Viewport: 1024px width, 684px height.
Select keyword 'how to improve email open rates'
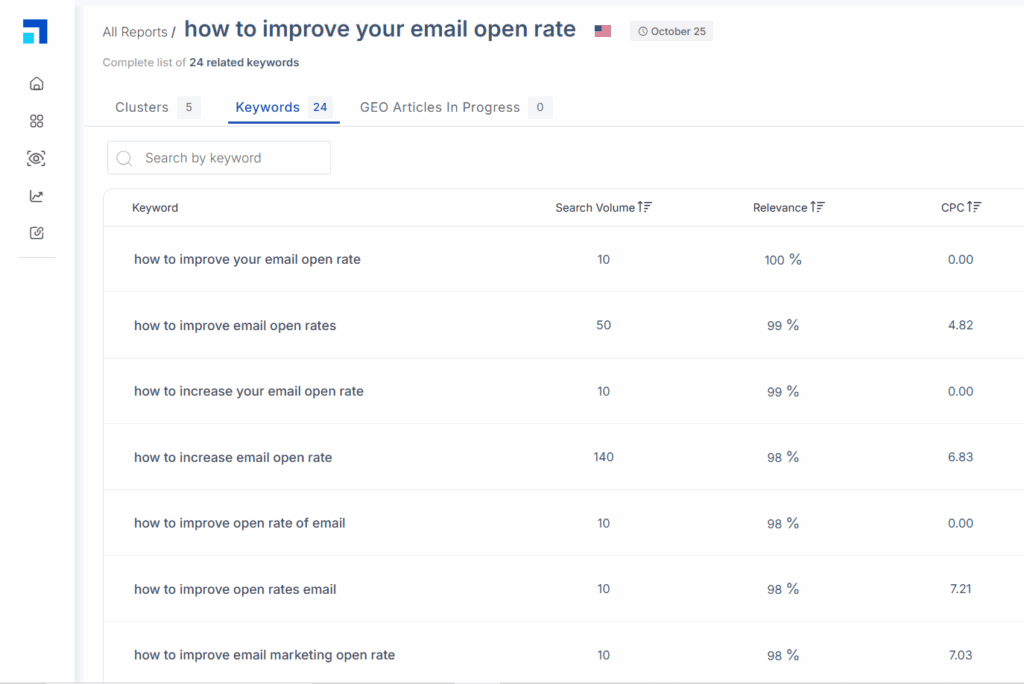pyautogui.click(x=235, y=325)
